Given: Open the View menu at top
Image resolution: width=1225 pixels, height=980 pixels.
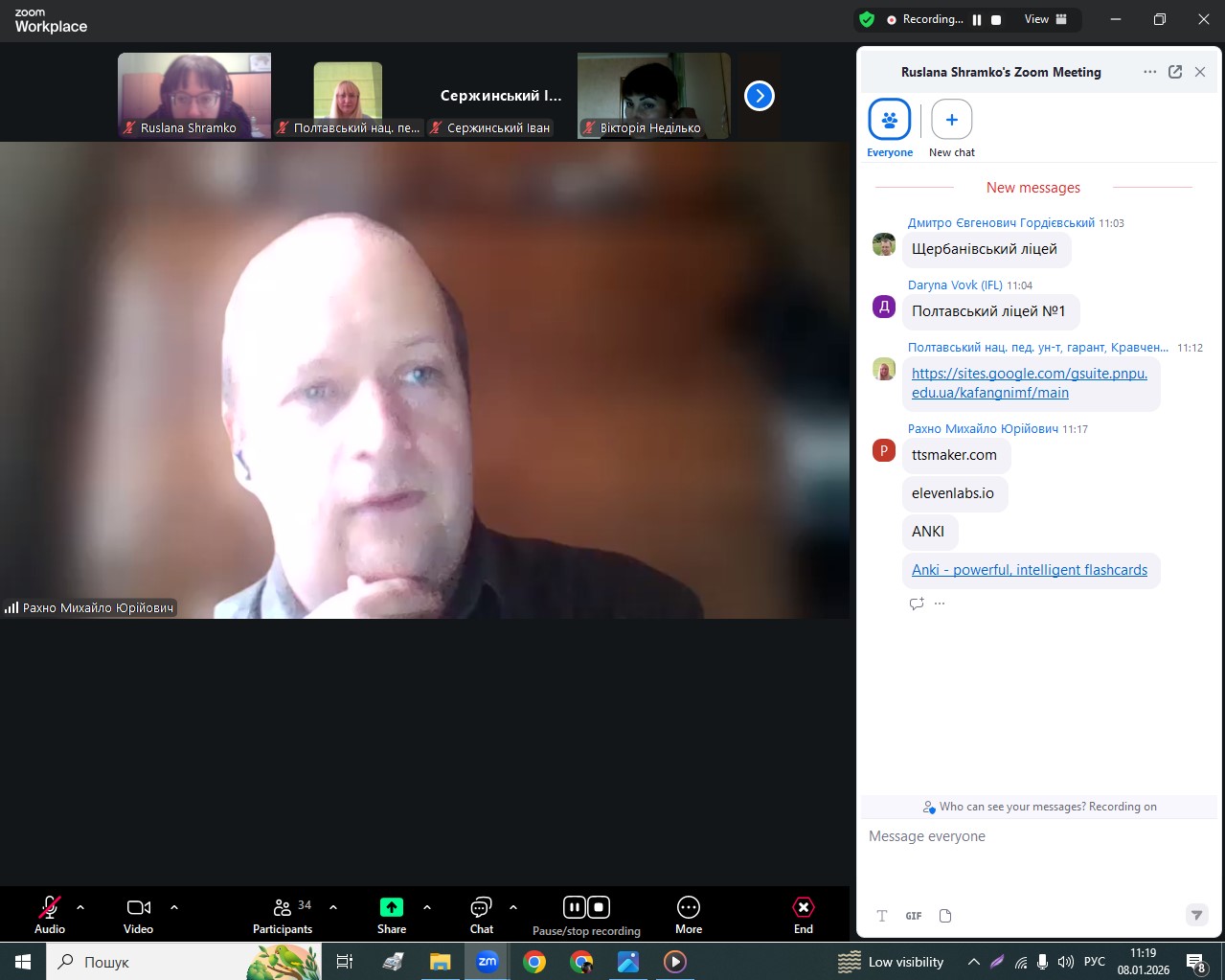Looking at the screenshot, I should (1045, 19).
